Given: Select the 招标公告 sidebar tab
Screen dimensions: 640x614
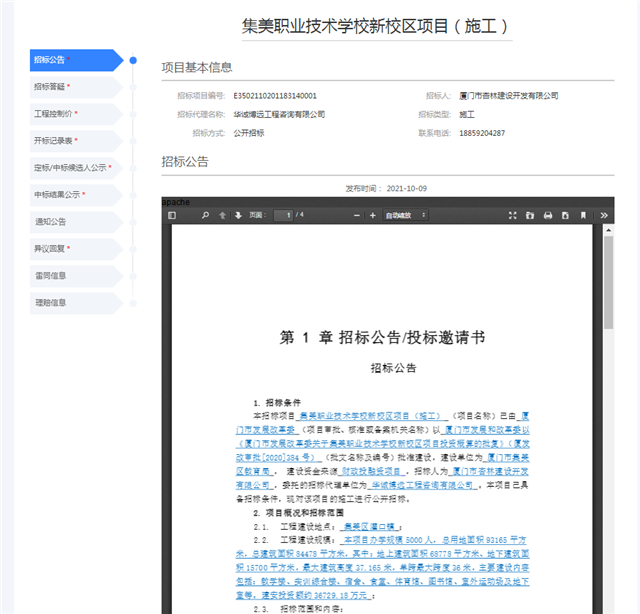Looking at the screenshot, I should pyautogui.click(x=76, y=60).
